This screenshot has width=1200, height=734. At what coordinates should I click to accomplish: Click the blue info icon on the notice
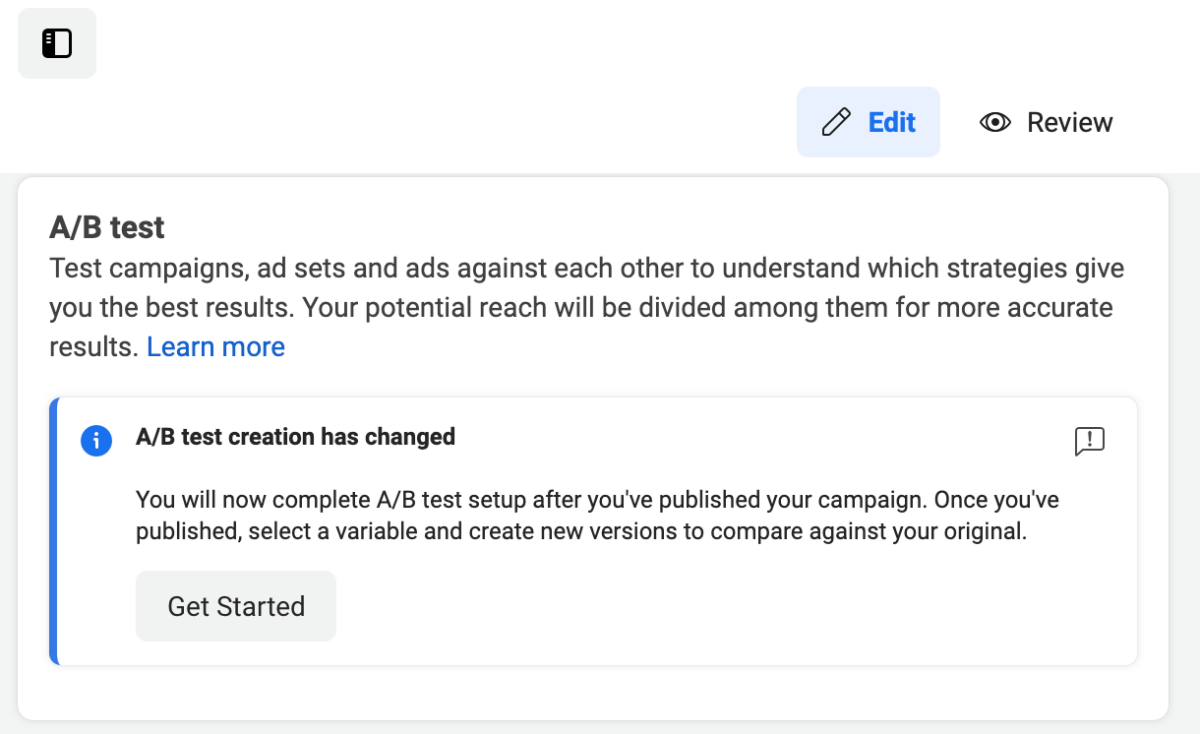point(96,440)
